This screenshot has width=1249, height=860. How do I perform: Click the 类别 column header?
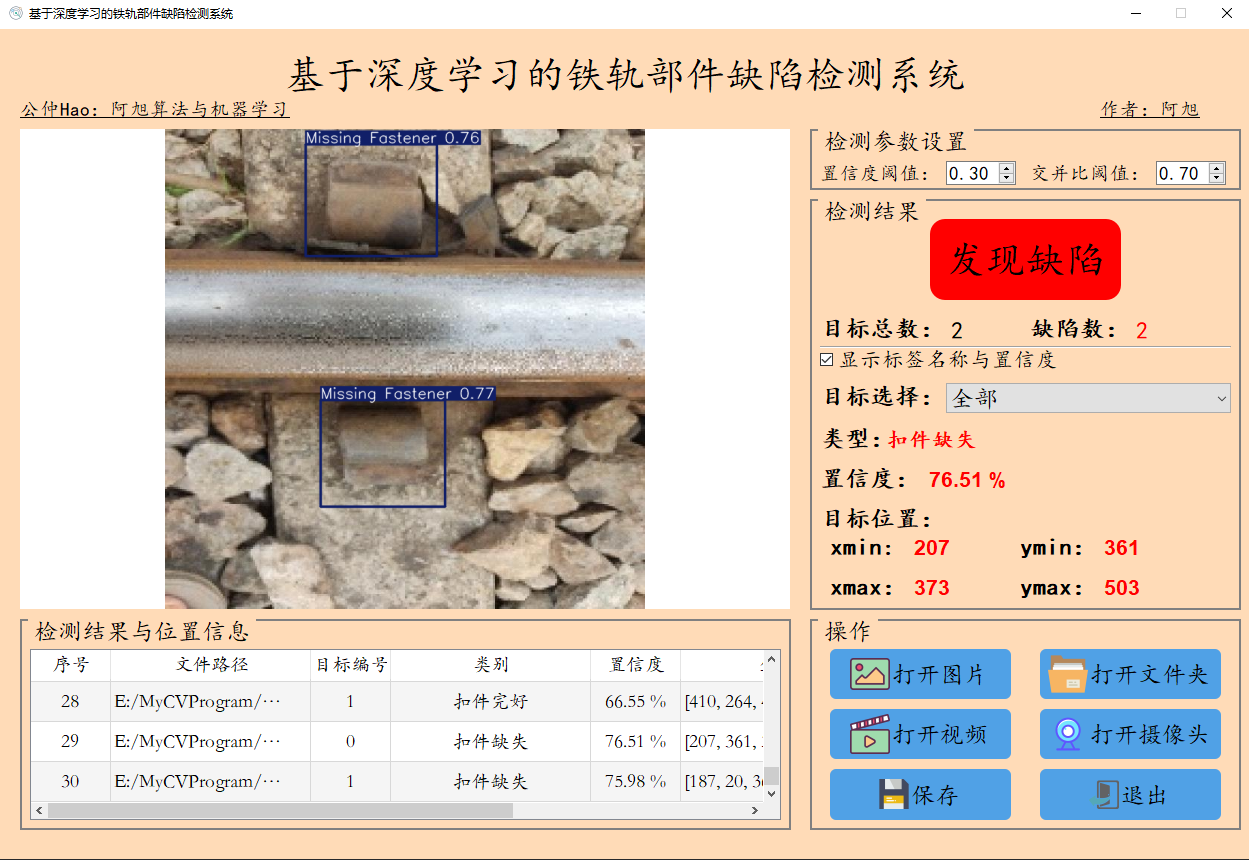tap(491, 665)
